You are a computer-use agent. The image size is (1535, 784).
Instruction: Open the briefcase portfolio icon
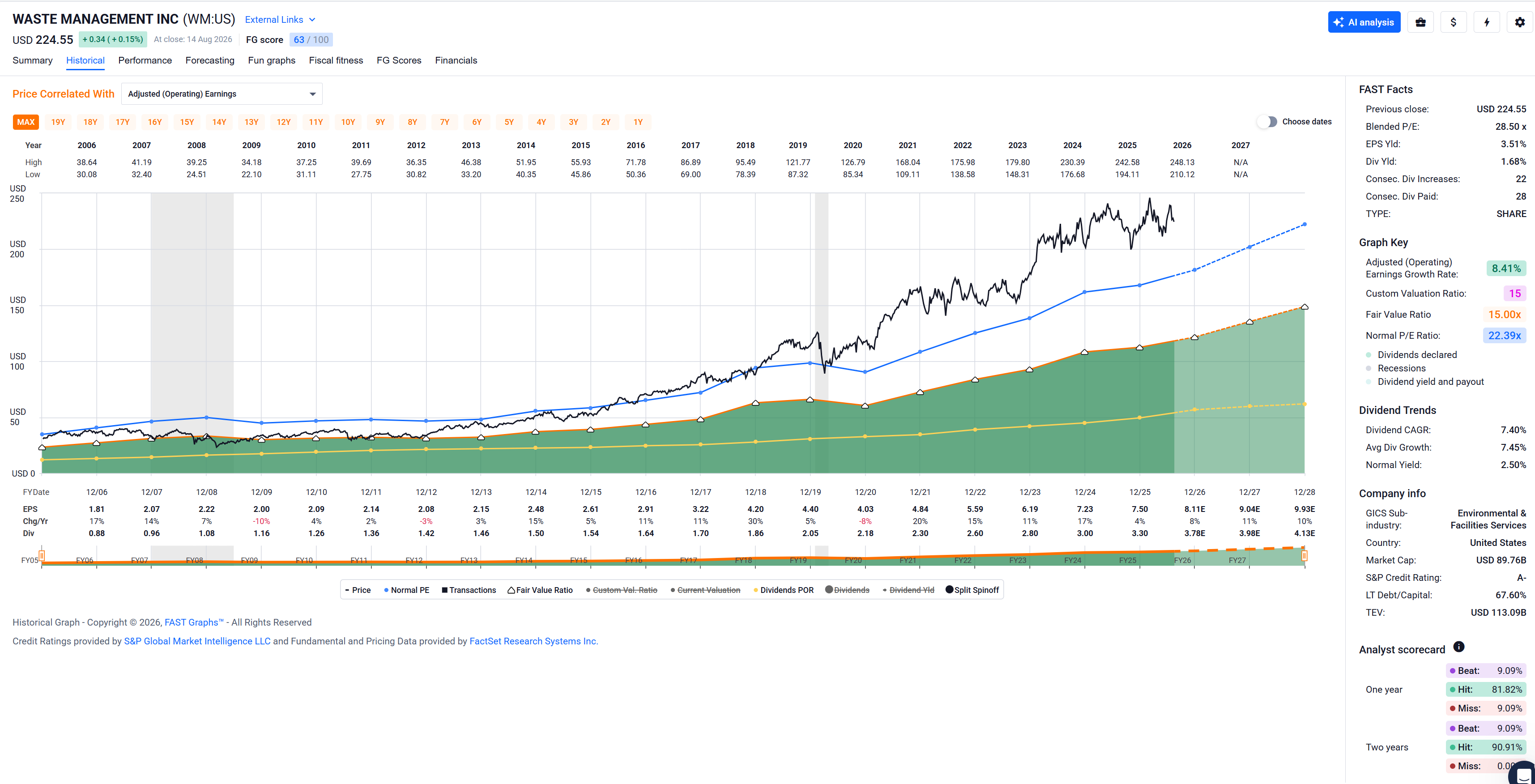point(1420,22)
